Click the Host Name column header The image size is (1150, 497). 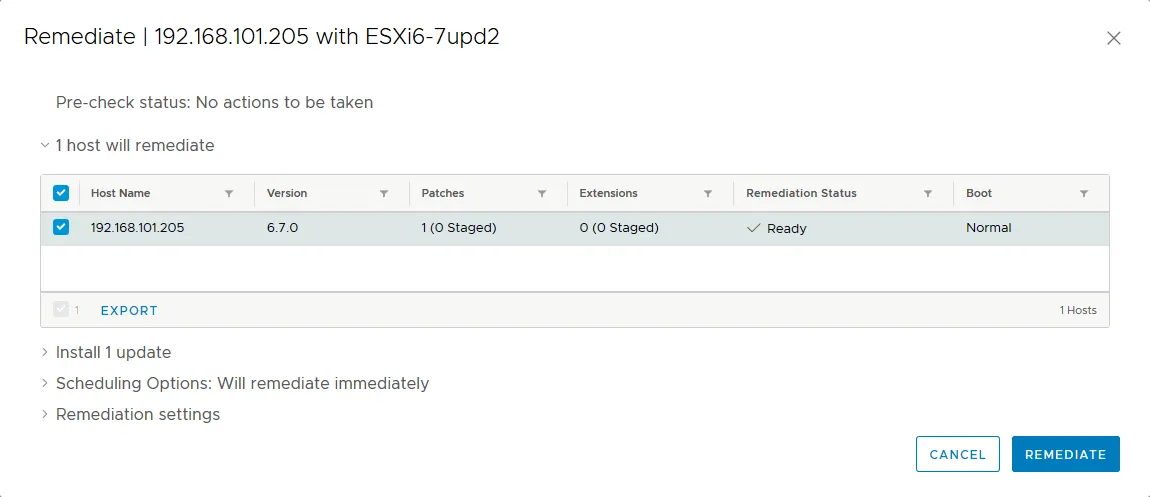pyautogui.click(x=121, y=193)
